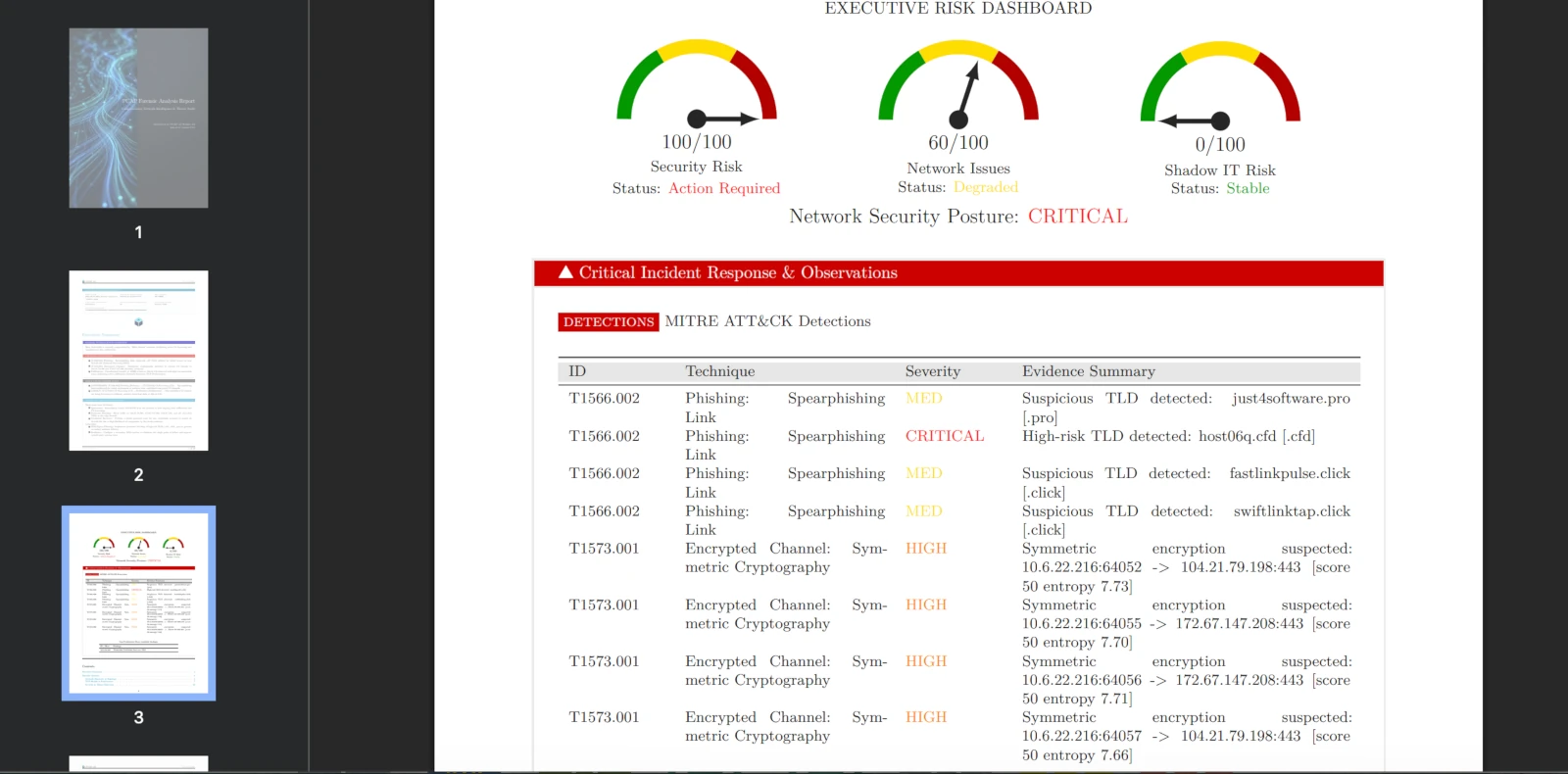
Task: Click 104.21.79.198:443 in the 64057 row
Action: point(1241,736)
